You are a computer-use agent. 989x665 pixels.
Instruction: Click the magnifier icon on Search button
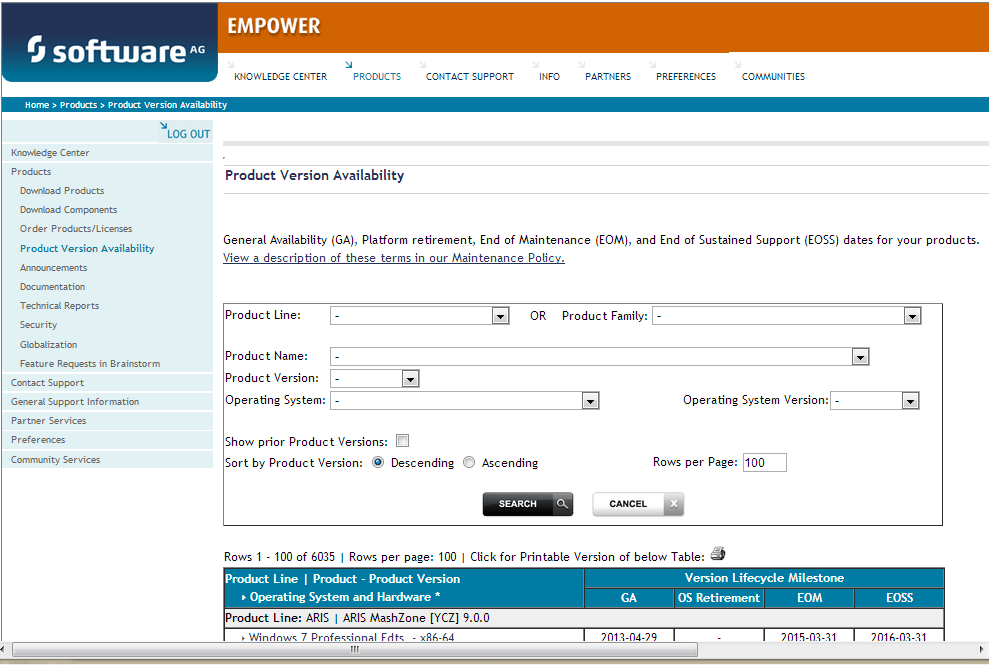(x=563, y=504)
